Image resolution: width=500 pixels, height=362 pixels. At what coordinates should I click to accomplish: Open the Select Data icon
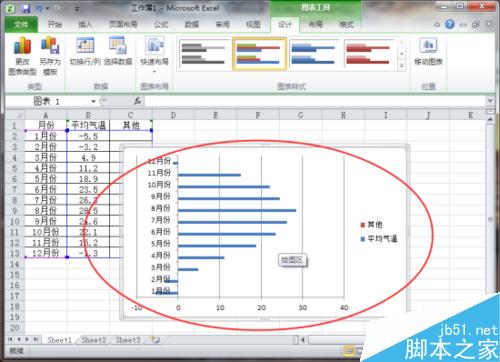click(118, 51)
